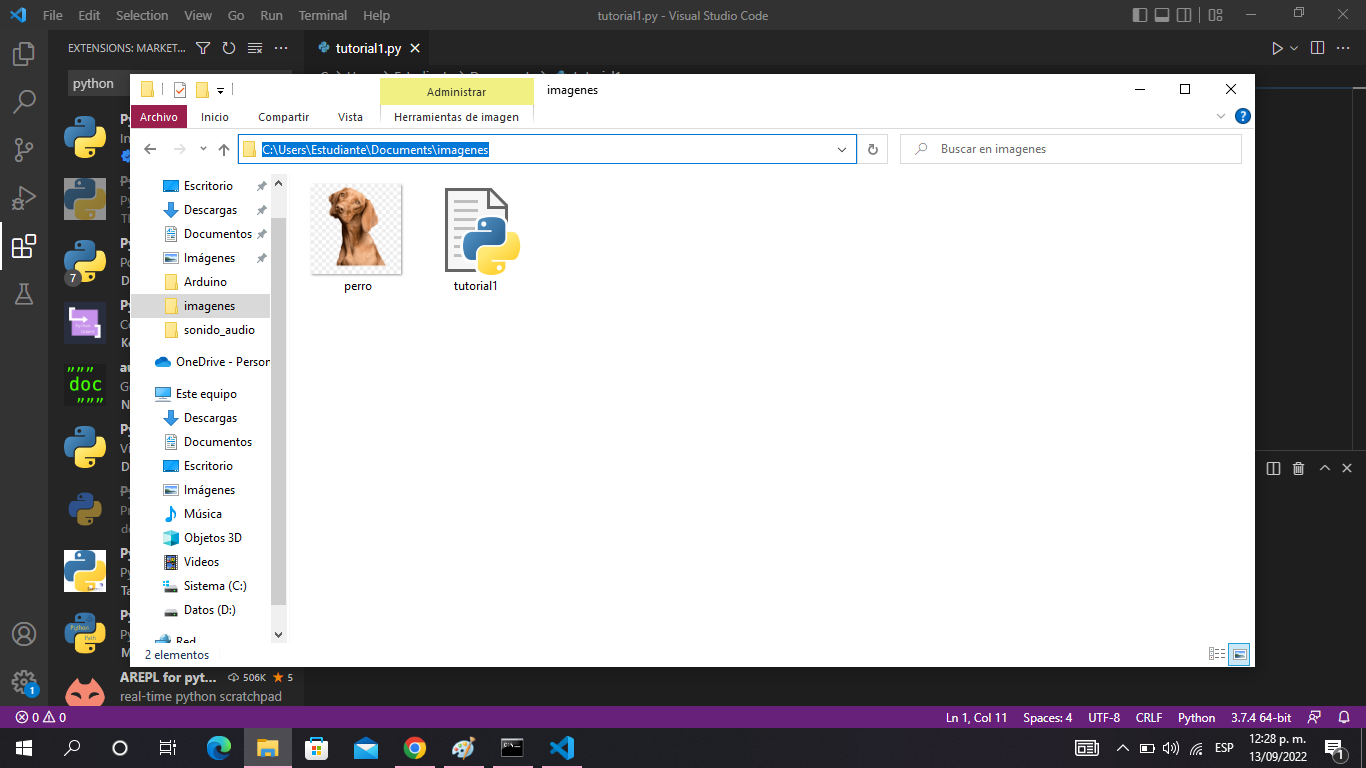The width and height of the screenshot is (1366, 768).
Task: Close the tutorial1.py editor tab
Action: (415, 48)
